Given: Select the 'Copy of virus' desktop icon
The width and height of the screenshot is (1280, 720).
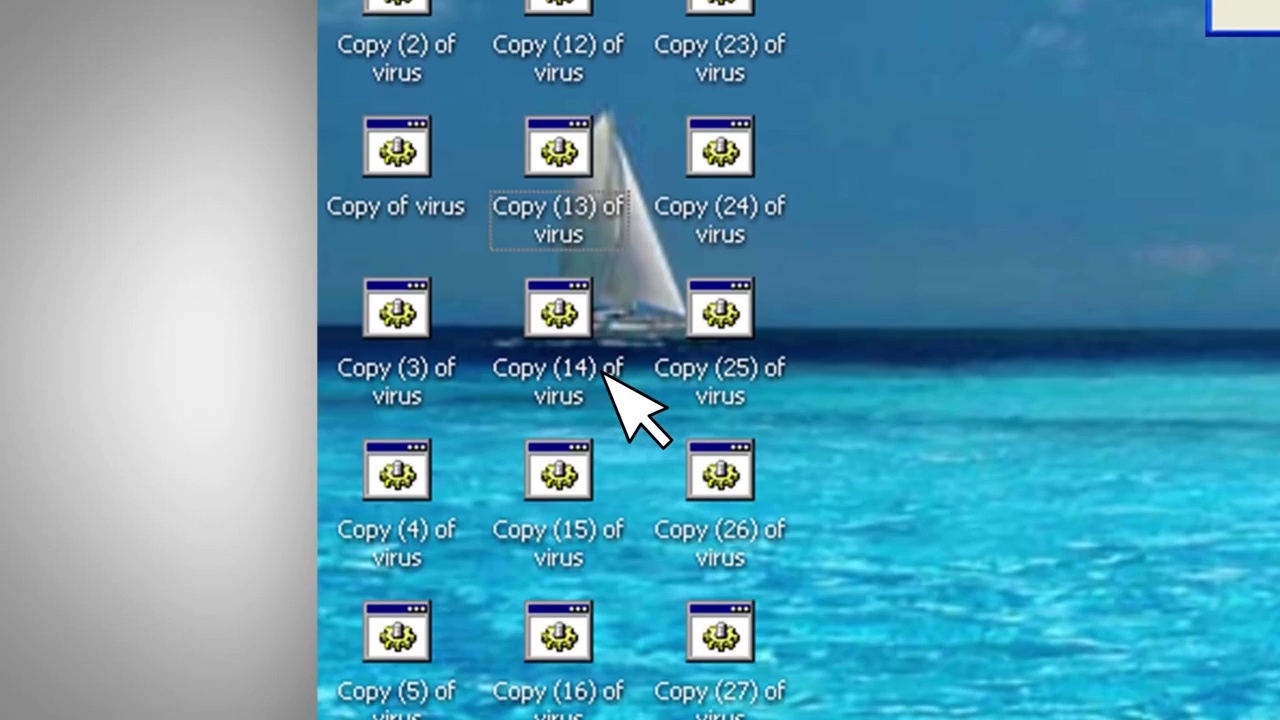Looking at the screenshot, I should [x=397, y=148].
